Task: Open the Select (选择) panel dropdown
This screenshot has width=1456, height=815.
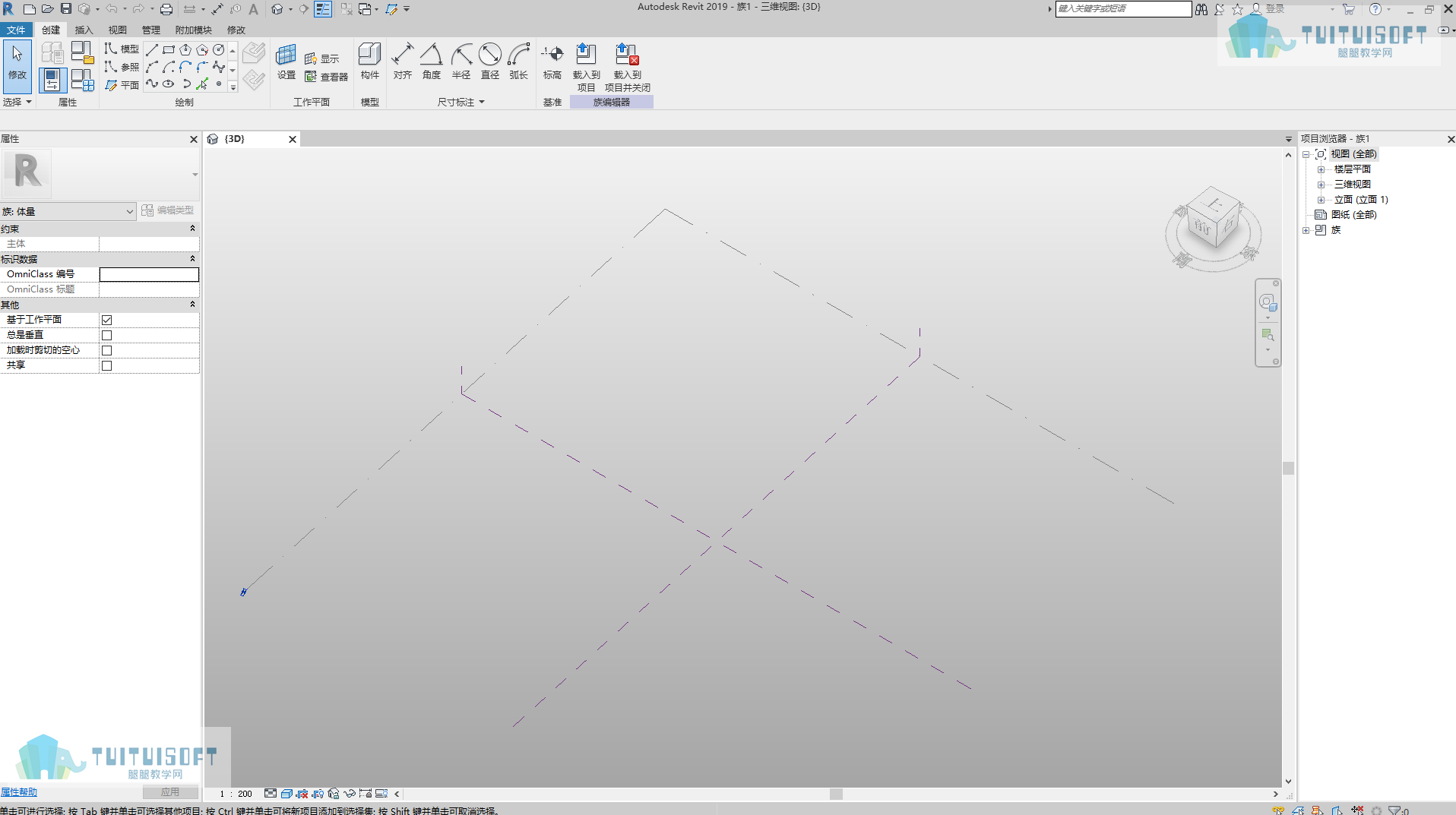Action: [17, 102]
